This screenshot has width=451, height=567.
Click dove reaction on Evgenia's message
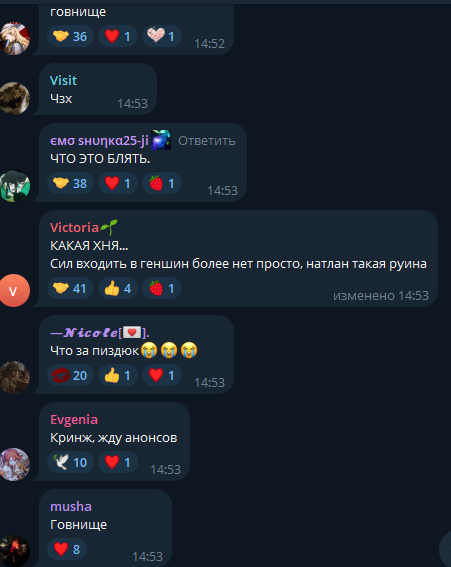click(71, 462)
